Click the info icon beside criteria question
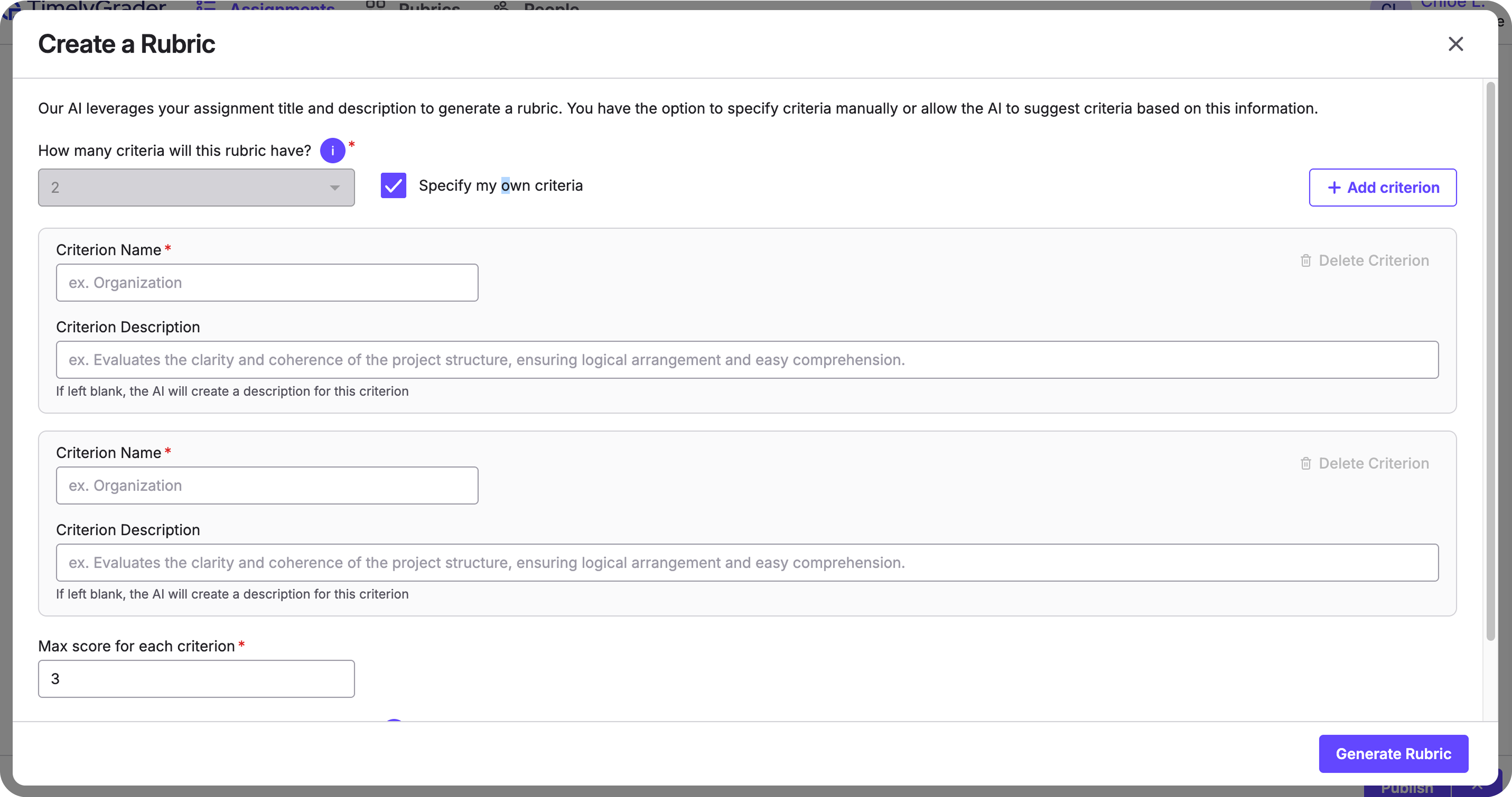Image resolution: width=1512 pixels, height=797 pixels. point(332,151)
